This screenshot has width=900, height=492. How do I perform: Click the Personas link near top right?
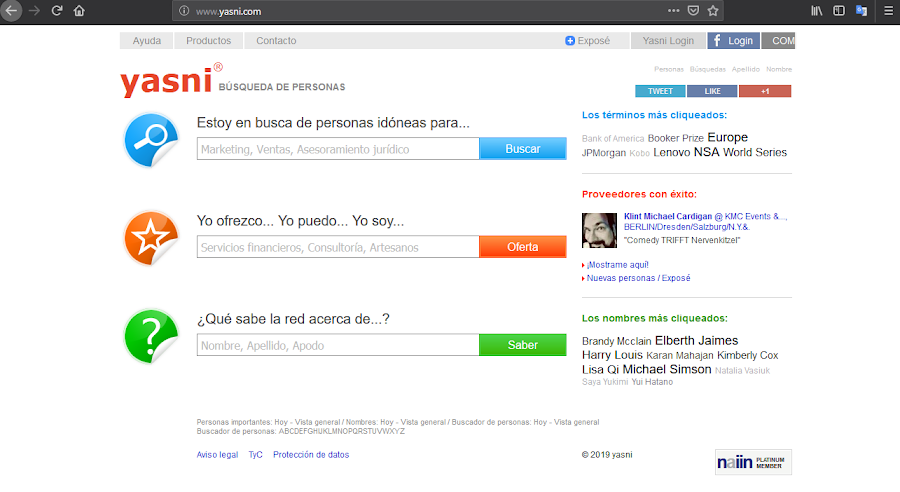pyautogui.click(x=669, y=69)
